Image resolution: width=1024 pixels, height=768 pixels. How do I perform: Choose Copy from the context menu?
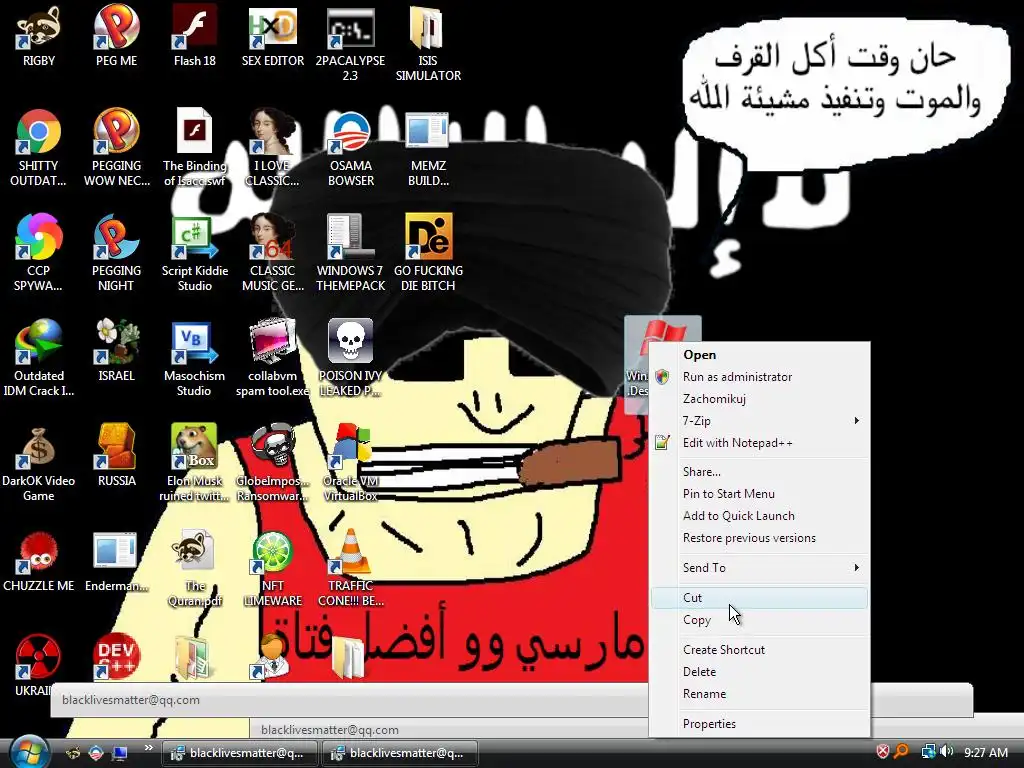(x=760, y=620)
